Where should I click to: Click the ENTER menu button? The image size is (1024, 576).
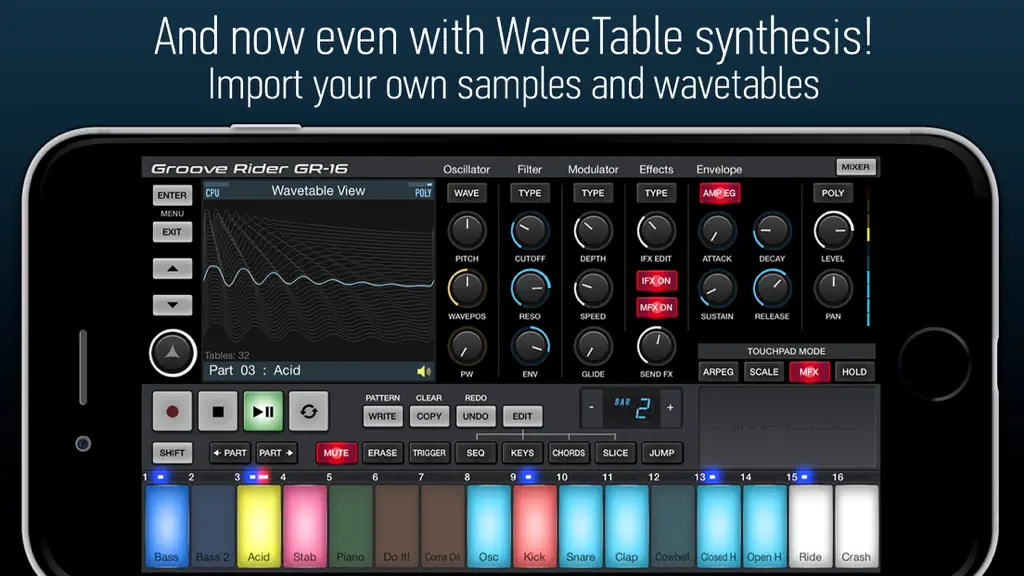click(x=172, y=195)
